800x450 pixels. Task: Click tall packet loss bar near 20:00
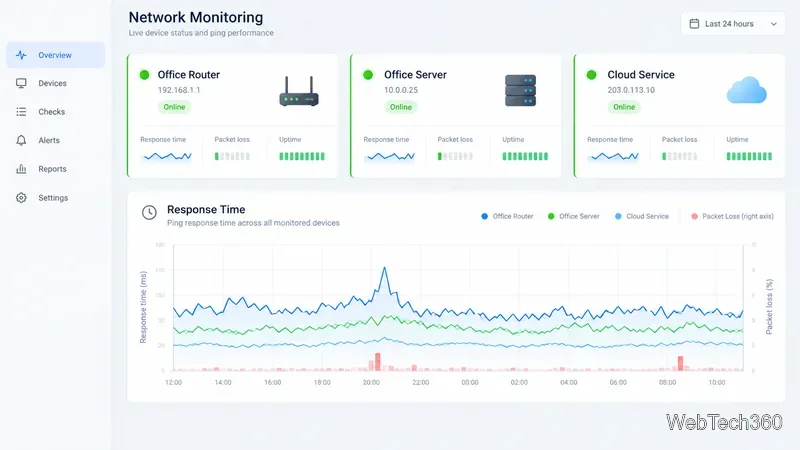pos(378,362)
